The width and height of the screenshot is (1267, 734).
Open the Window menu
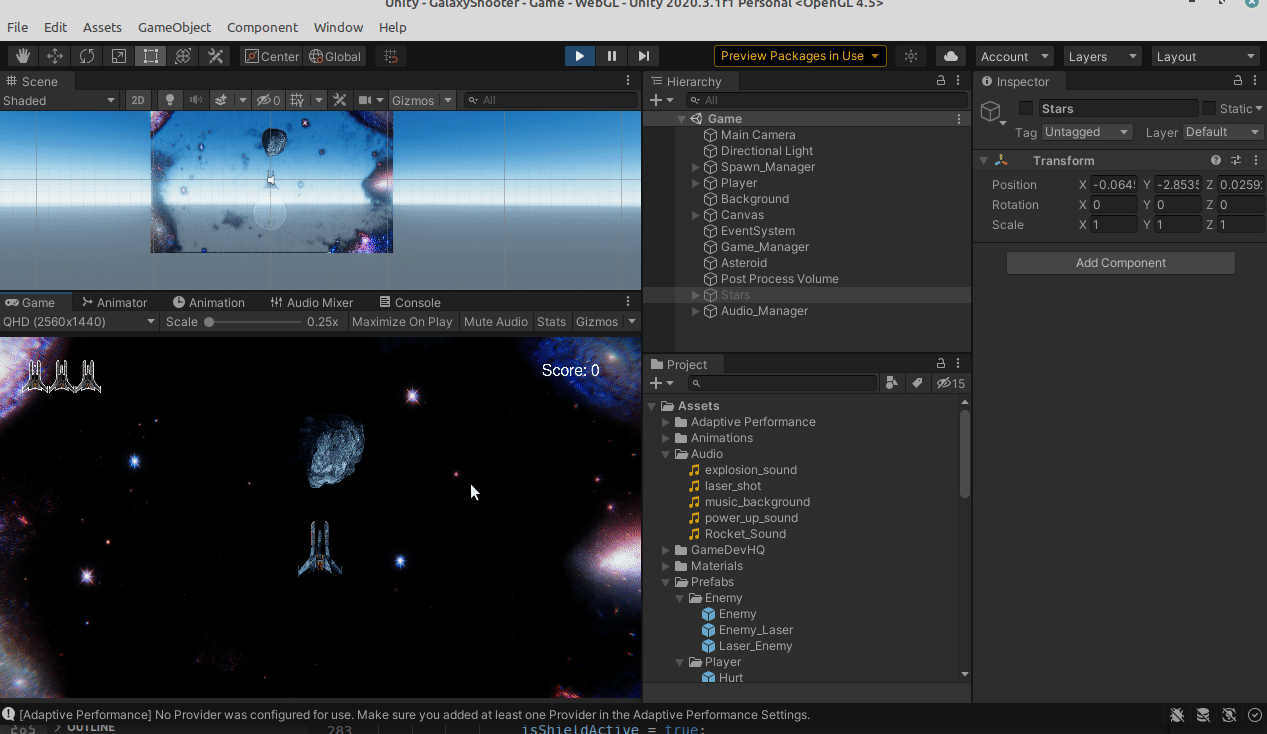(338, 27)
